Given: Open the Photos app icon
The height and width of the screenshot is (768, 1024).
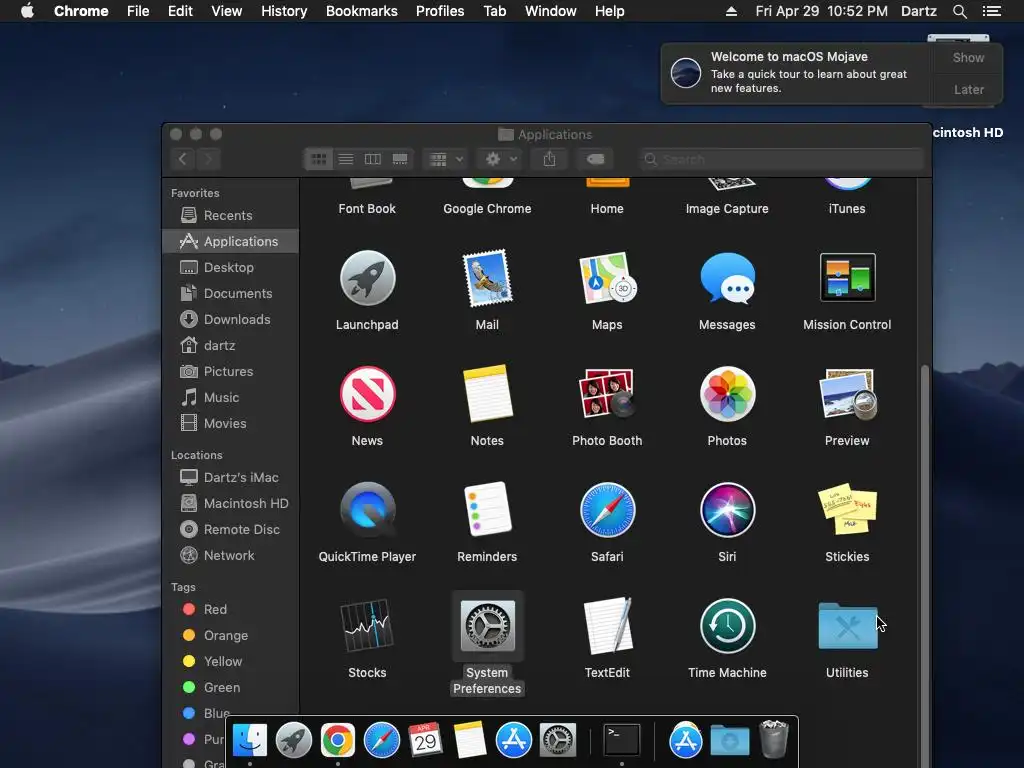Looking at the screenshot, I should coord(727,394).
